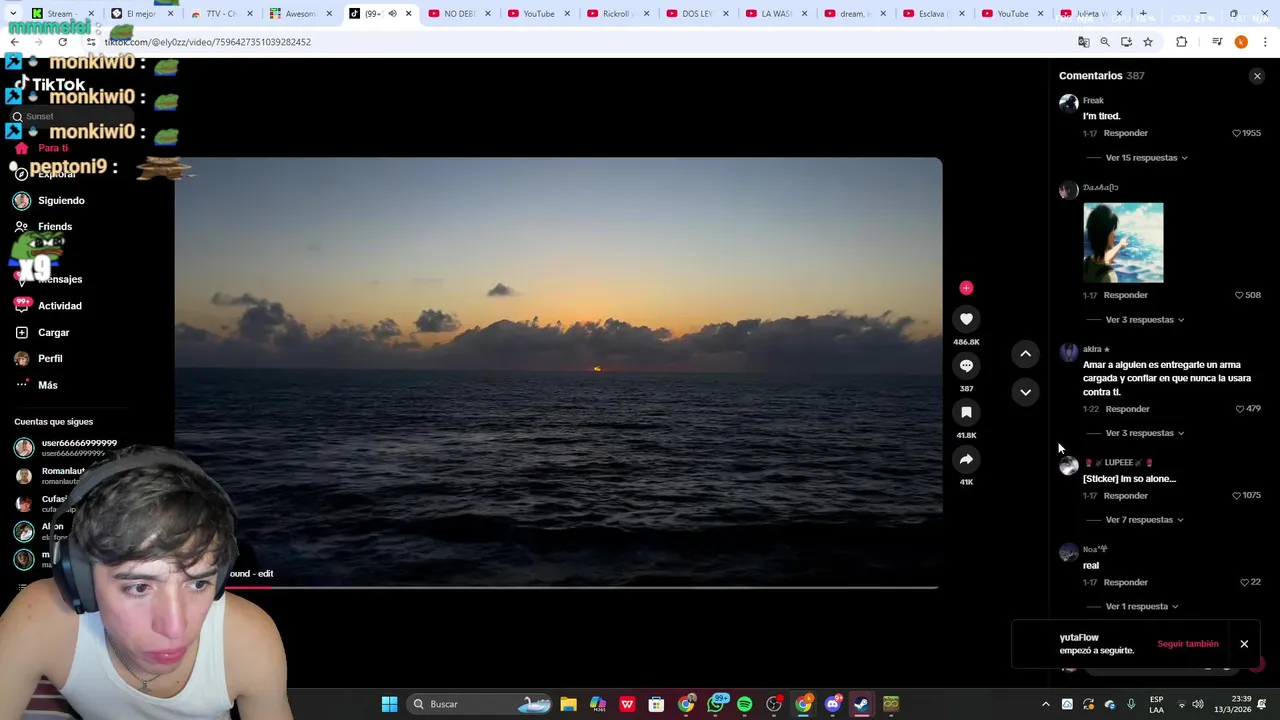Open the Chrome profile avatar
This screenshot has width=1280, height=720.
click(1241, 42)
